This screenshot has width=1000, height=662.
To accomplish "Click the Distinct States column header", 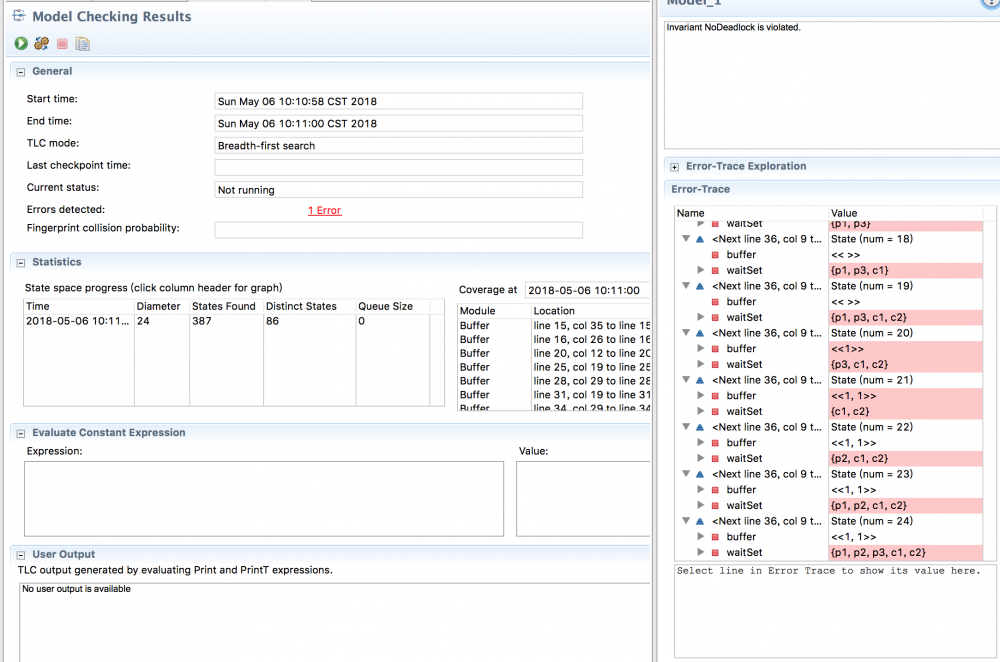I will tap(309, 307).
